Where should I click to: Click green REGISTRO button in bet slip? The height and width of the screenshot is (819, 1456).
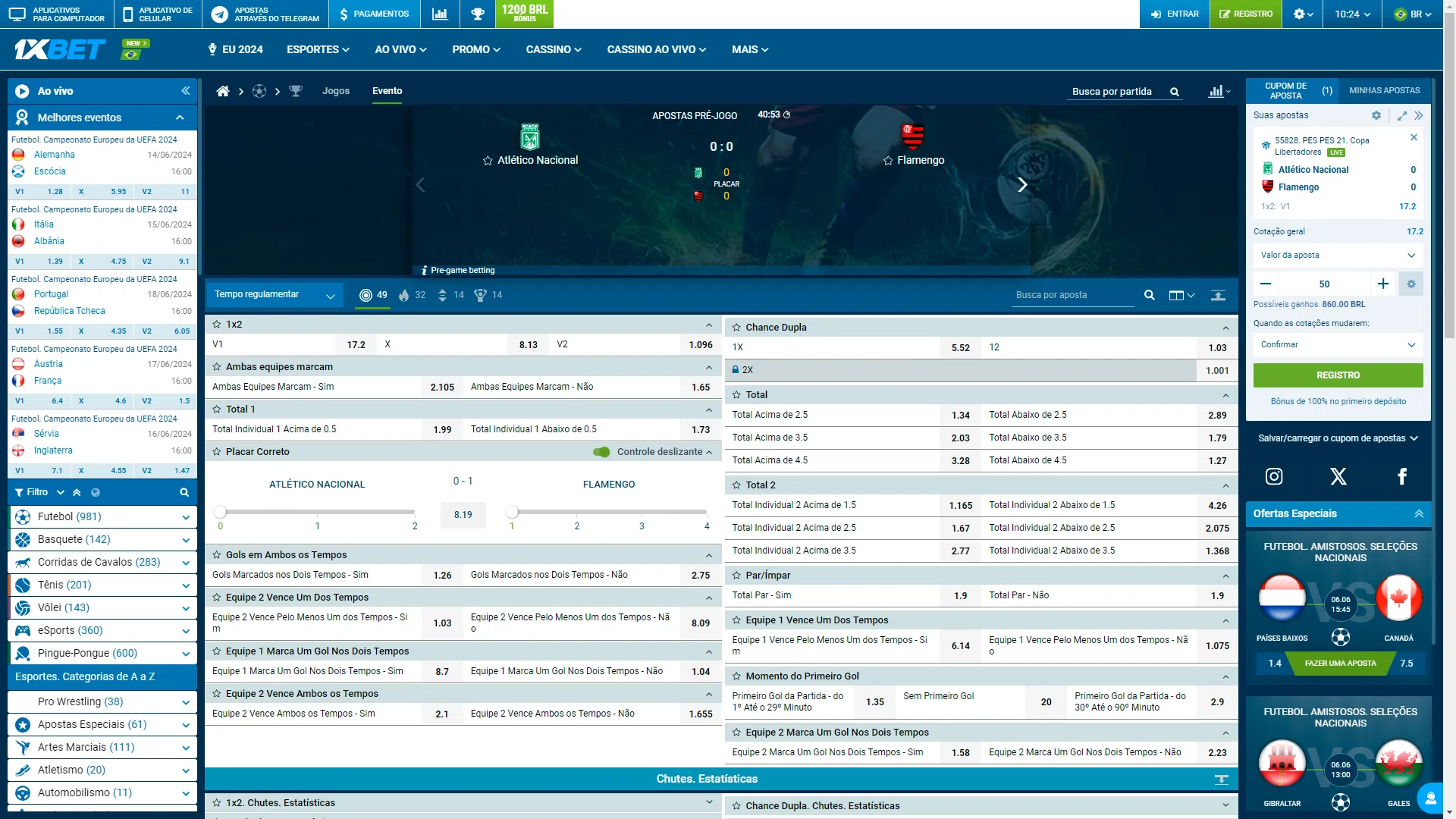coord(1338,375)
